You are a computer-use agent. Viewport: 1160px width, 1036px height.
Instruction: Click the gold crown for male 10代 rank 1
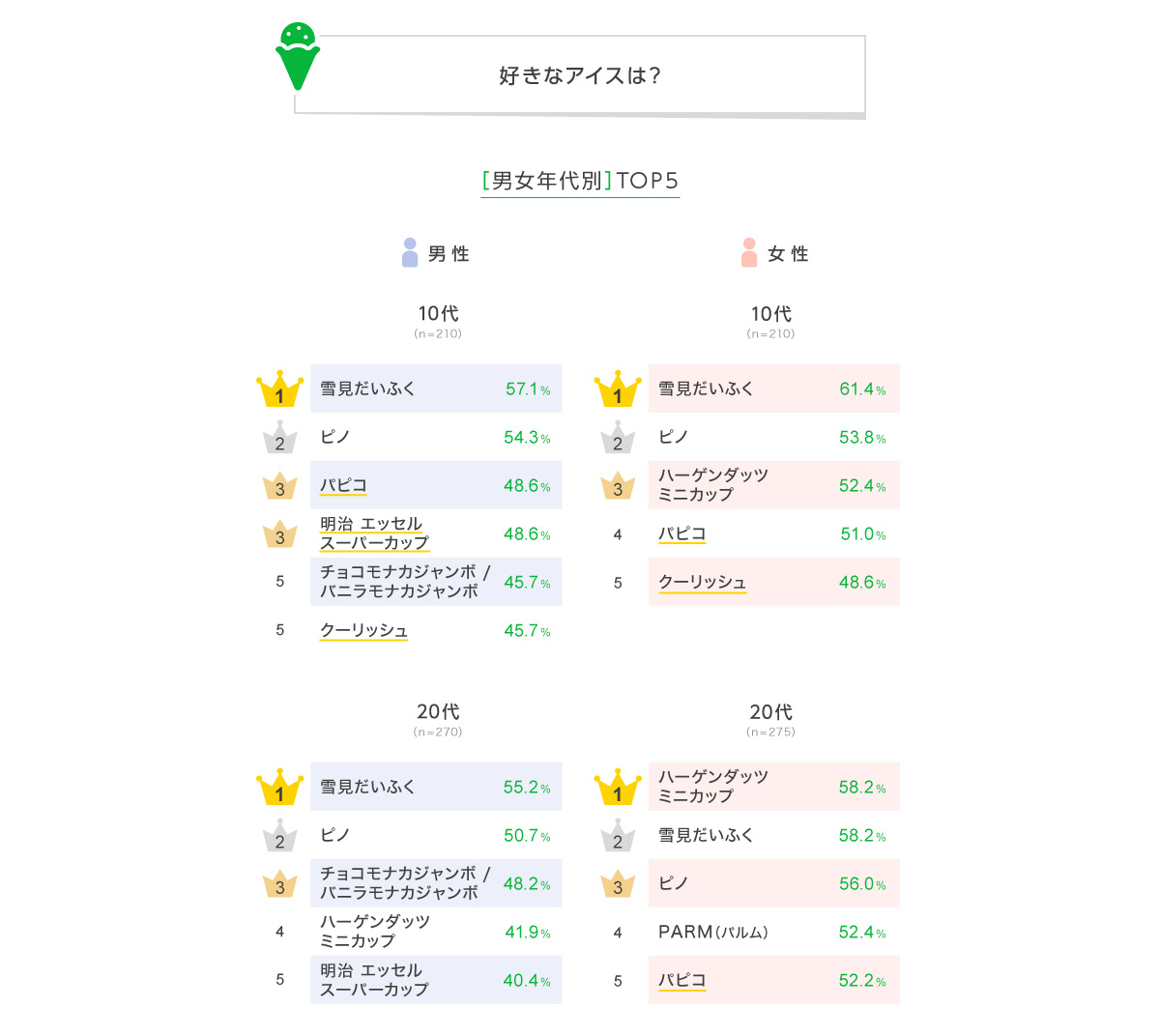[x=279, y=388]
